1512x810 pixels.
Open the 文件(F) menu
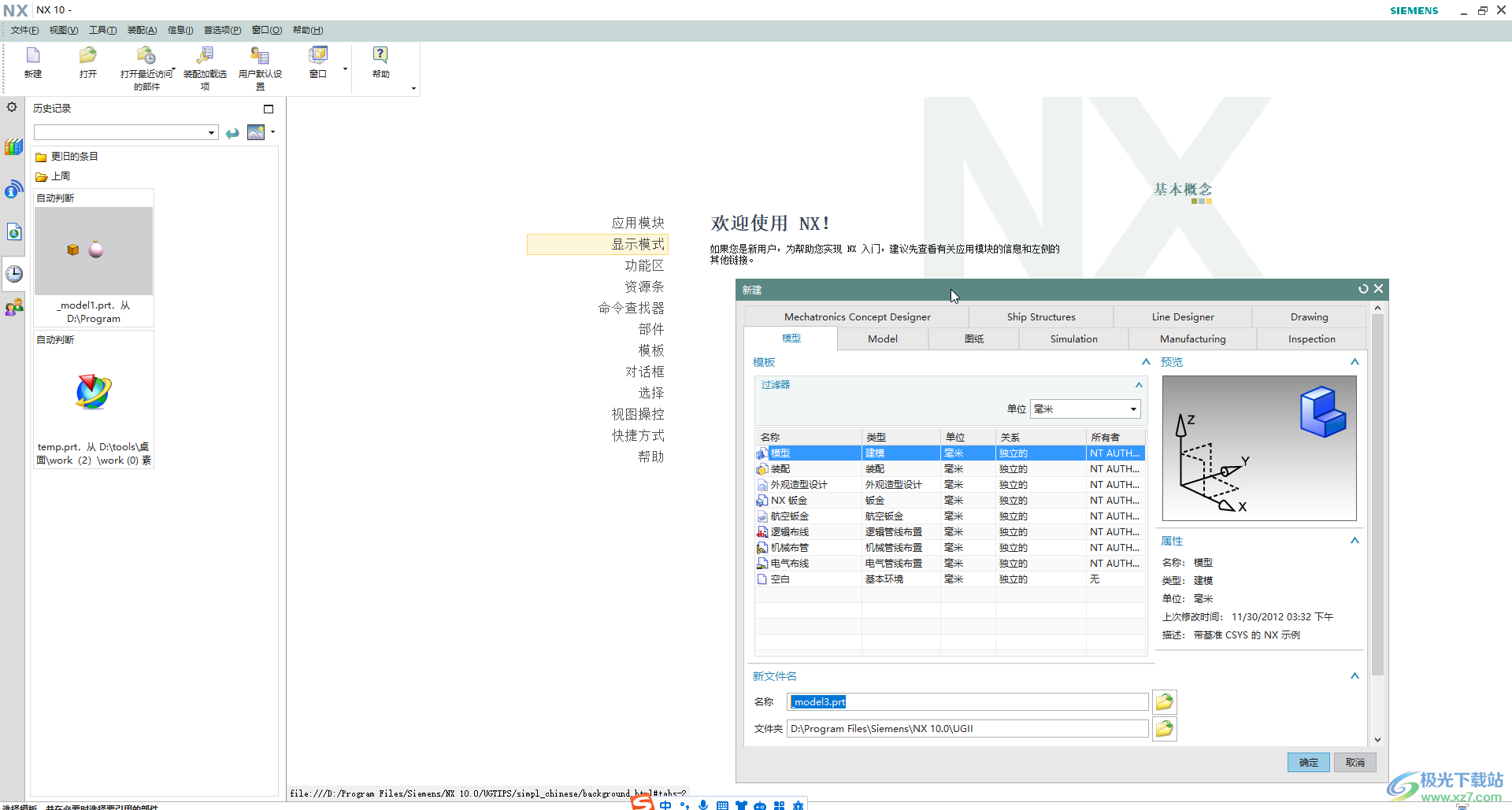24,30
